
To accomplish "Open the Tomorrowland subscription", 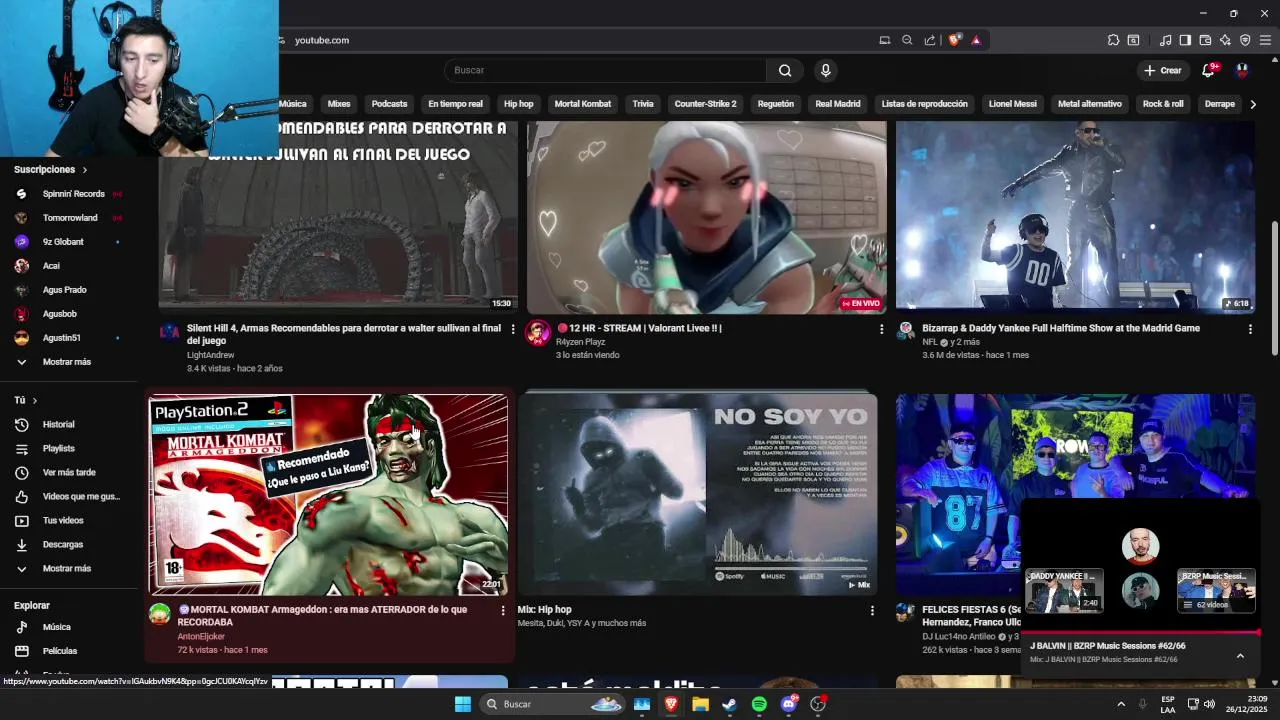I will point(68,218).
